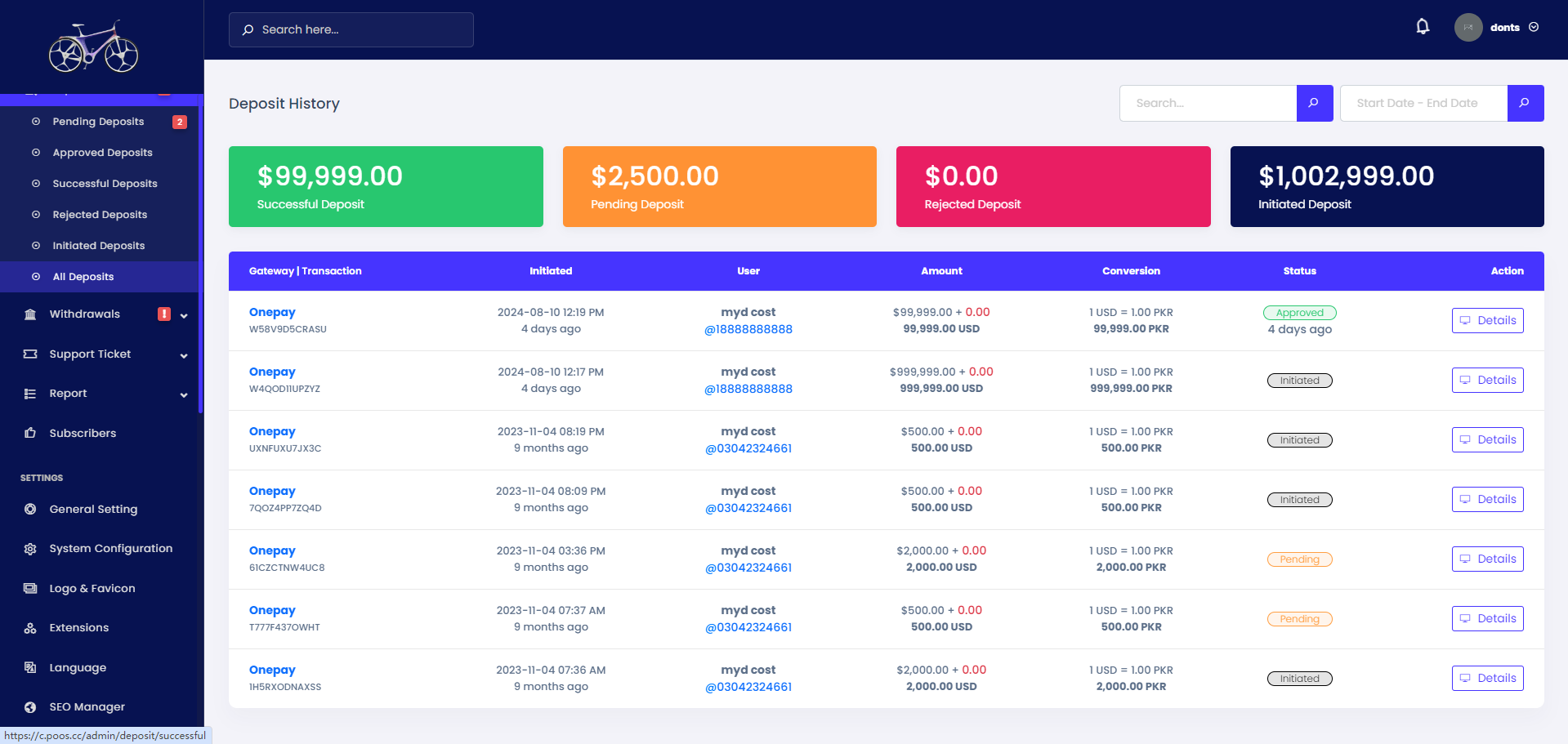Click the System Configuration gear icon
The width and height of the screenshot is (1568, 744).
30,549
